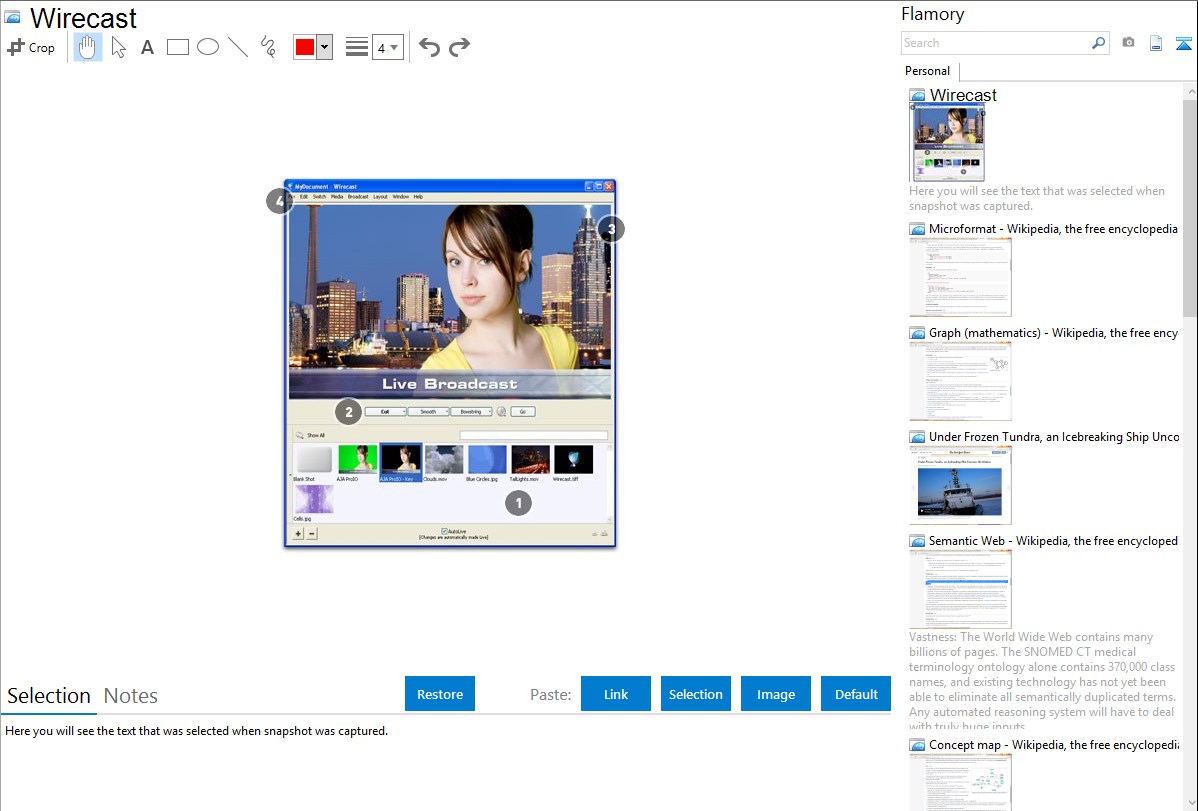
Task: Click the Vastness description text under Semantic Web
Action: pyautogui.click(x=1042, y=681)
